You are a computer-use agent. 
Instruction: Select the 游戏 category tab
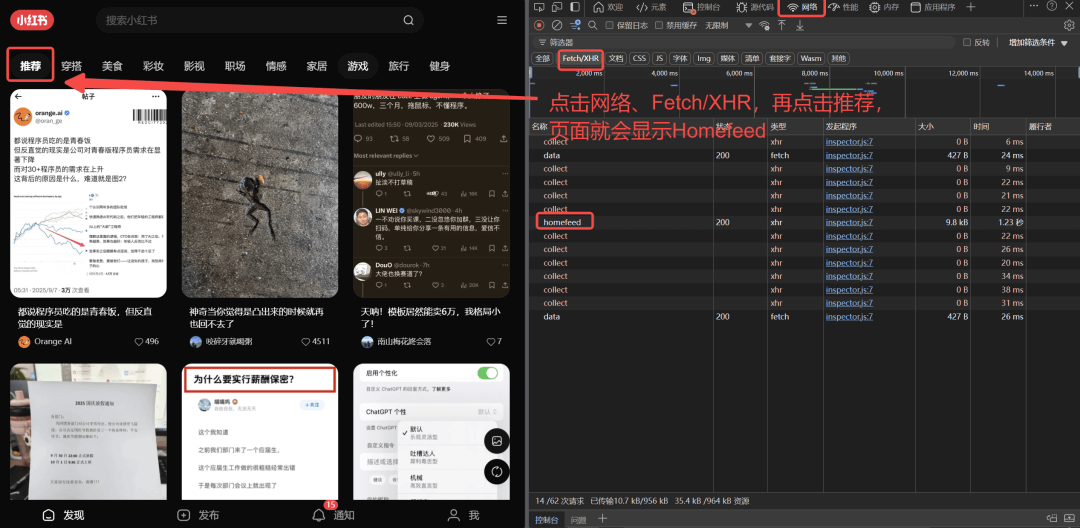357,66
